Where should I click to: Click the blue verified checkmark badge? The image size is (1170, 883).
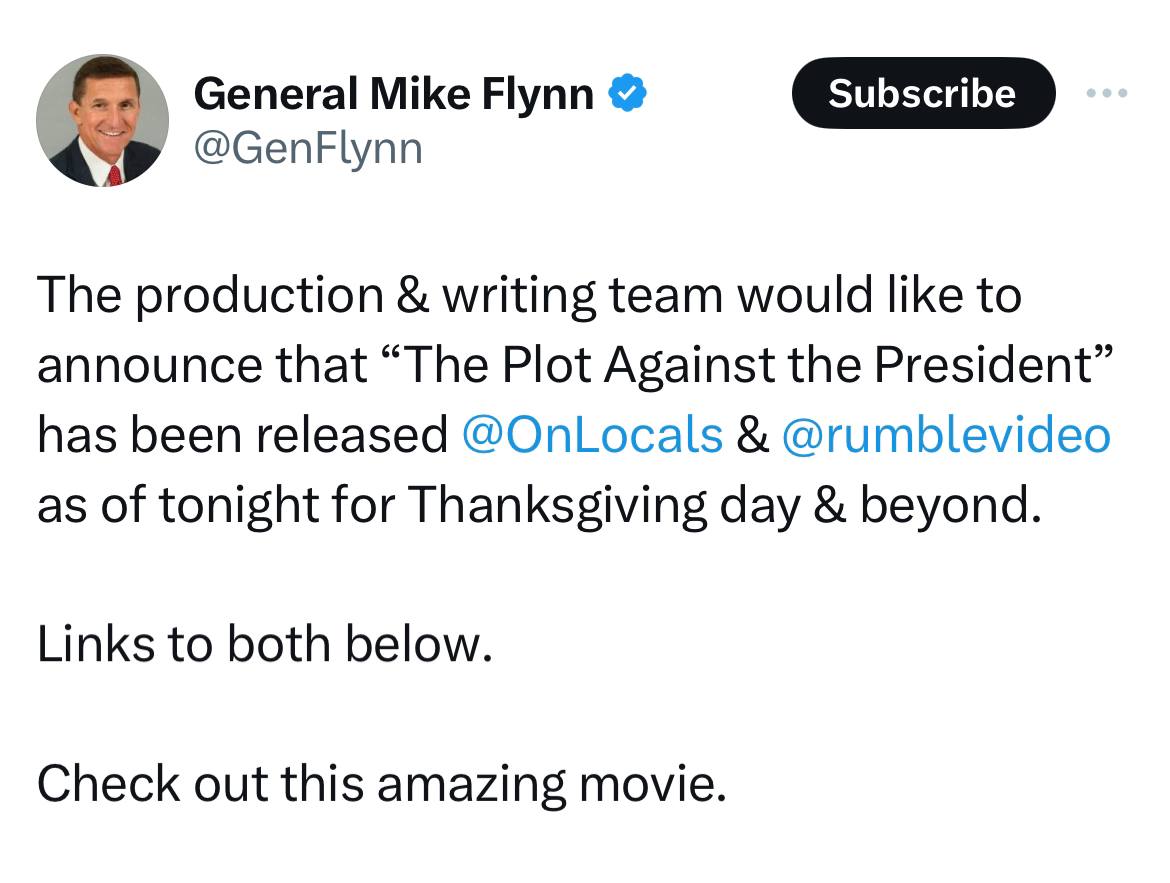[x=628, y=93]
